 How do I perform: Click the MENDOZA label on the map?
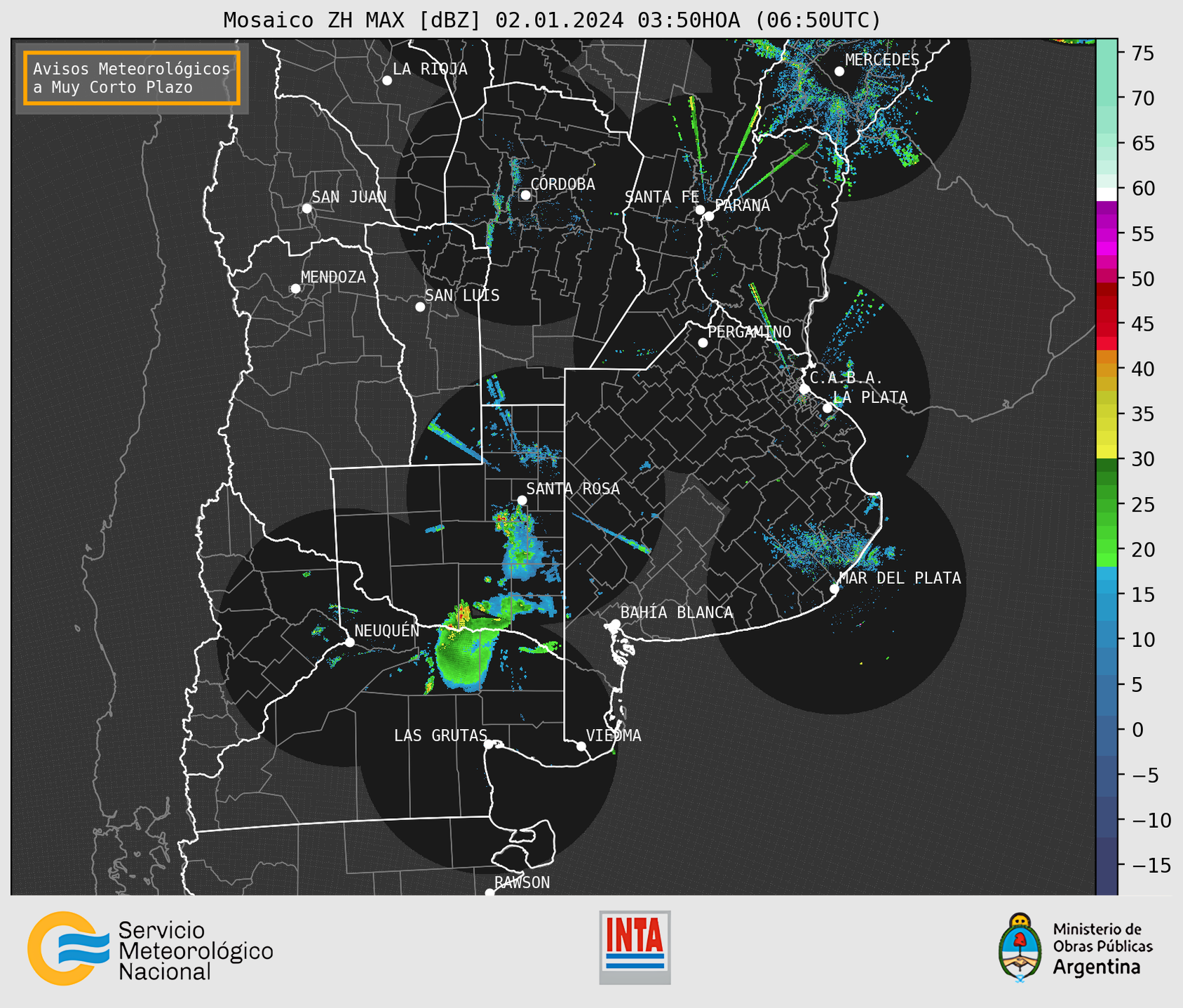point(333,277)
